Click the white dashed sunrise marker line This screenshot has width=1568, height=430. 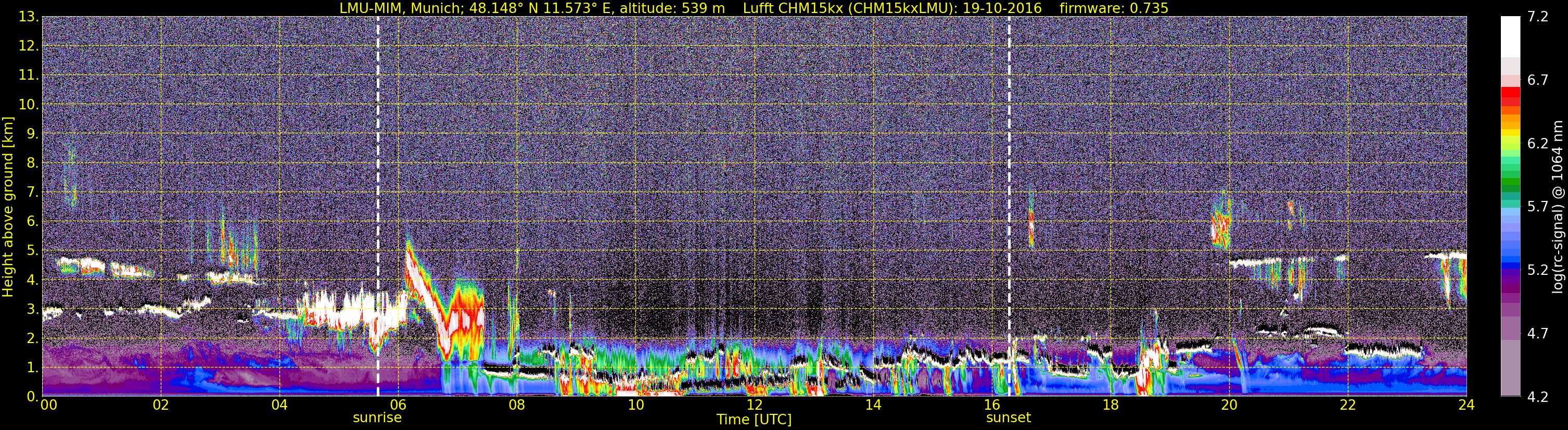(x=378, y=206)
